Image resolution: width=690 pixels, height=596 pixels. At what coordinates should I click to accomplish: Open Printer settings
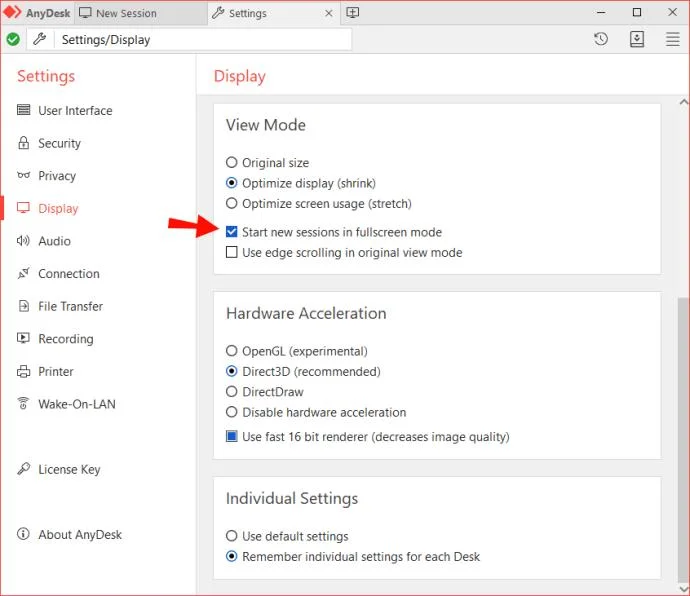tap(55, 371)
